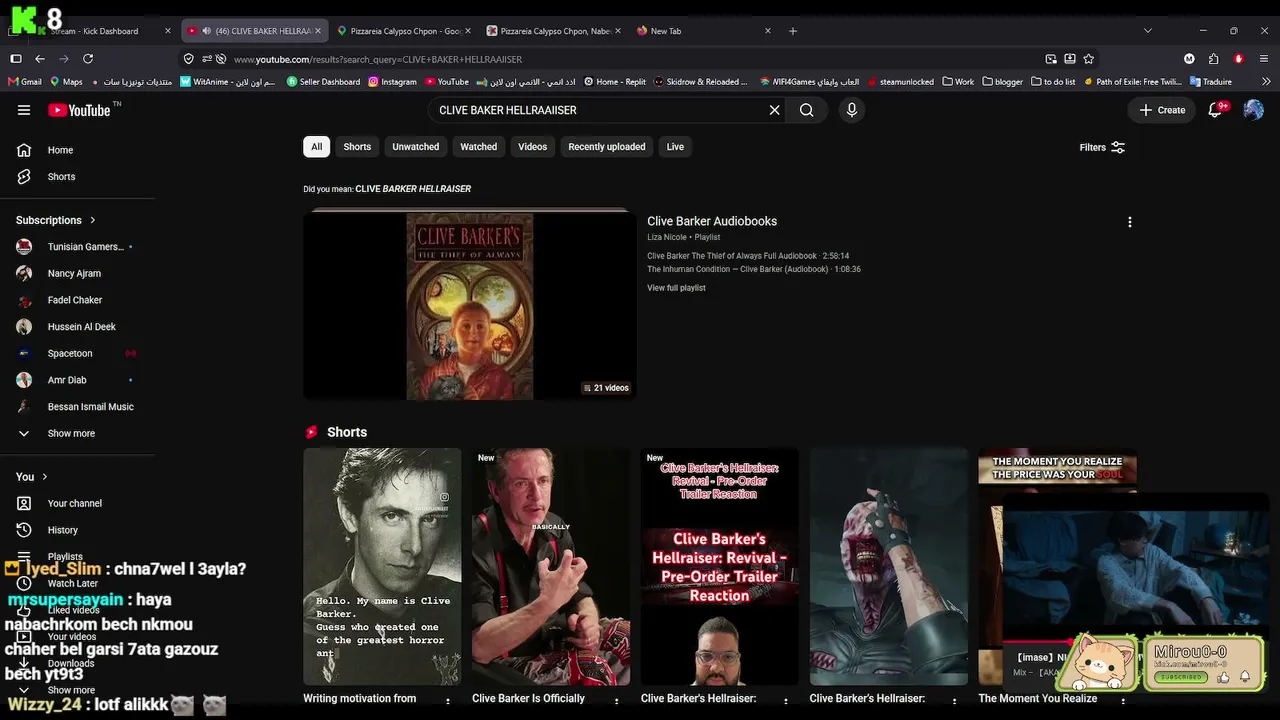Open Fadel Chaker subscription channel
Viewport: 1280px width, 720px height.
(x=77, y=300)
